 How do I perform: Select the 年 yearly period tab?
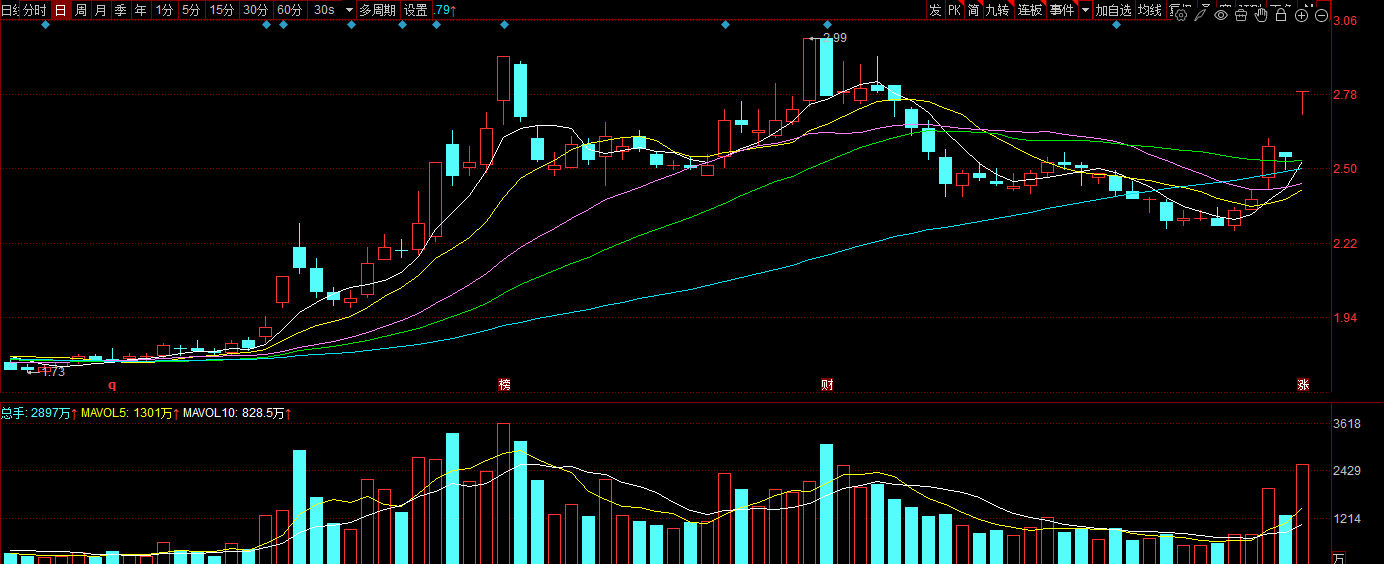pyautogui.click(x=141, y=10)
